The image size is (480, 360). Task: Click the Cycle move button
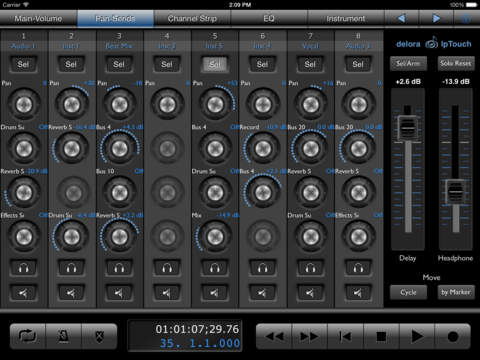pos(408,292)
